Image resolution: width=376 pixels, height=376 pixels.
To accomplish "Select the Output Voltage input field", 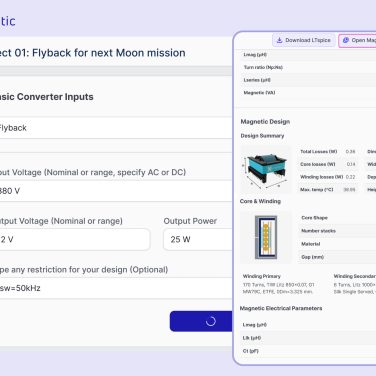I will pos(75,239).
